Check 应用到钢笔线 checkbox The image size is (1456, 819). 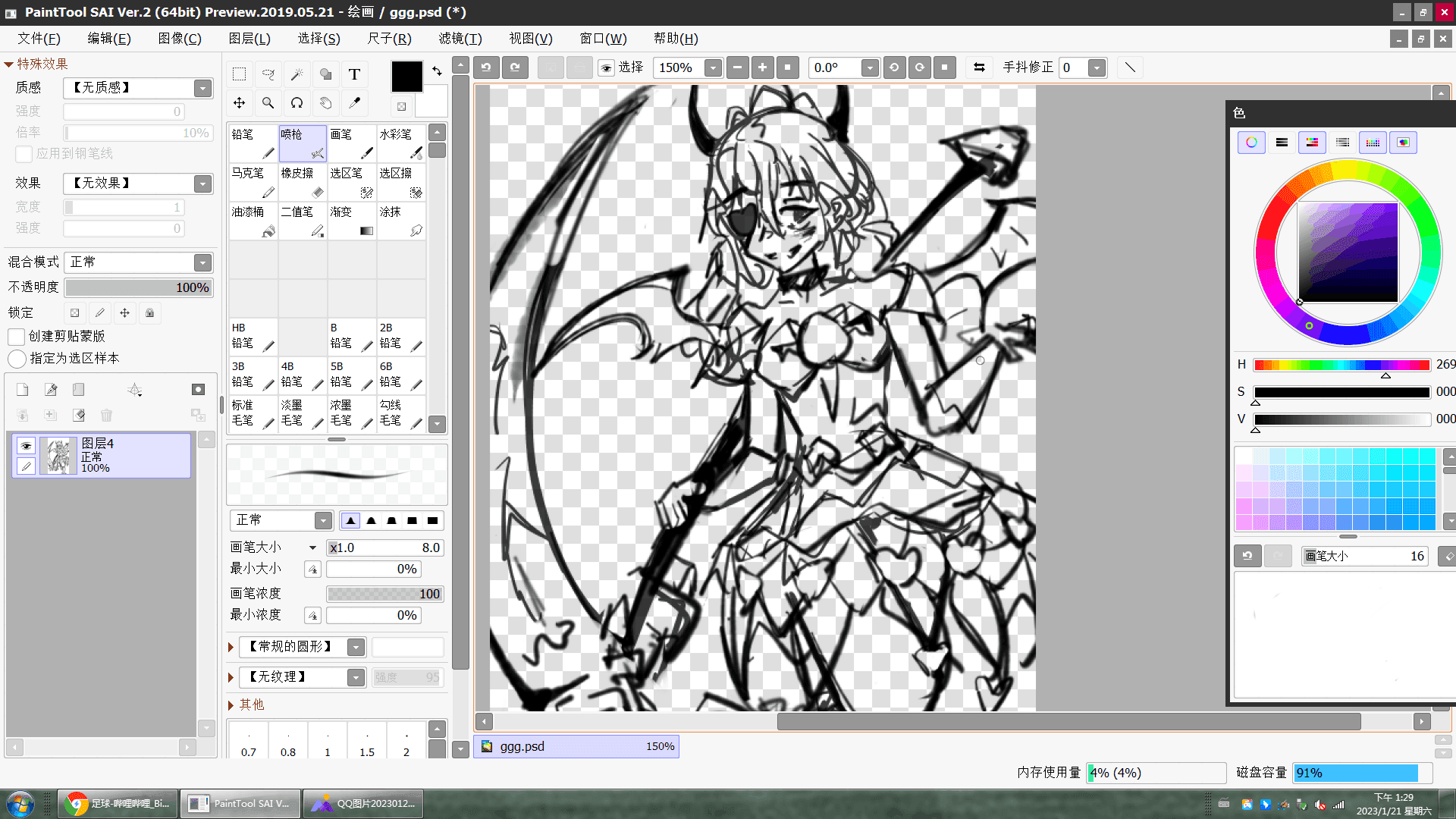pos(24,154)
